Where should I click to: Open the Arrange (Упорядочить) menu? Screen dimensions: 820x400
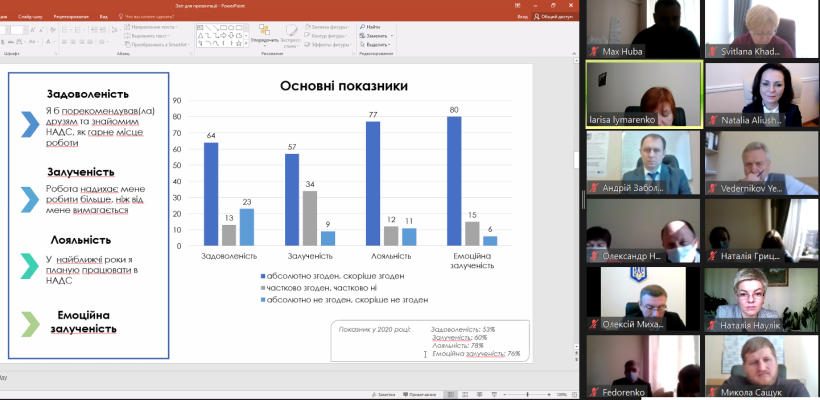click(x=264, y=36)
